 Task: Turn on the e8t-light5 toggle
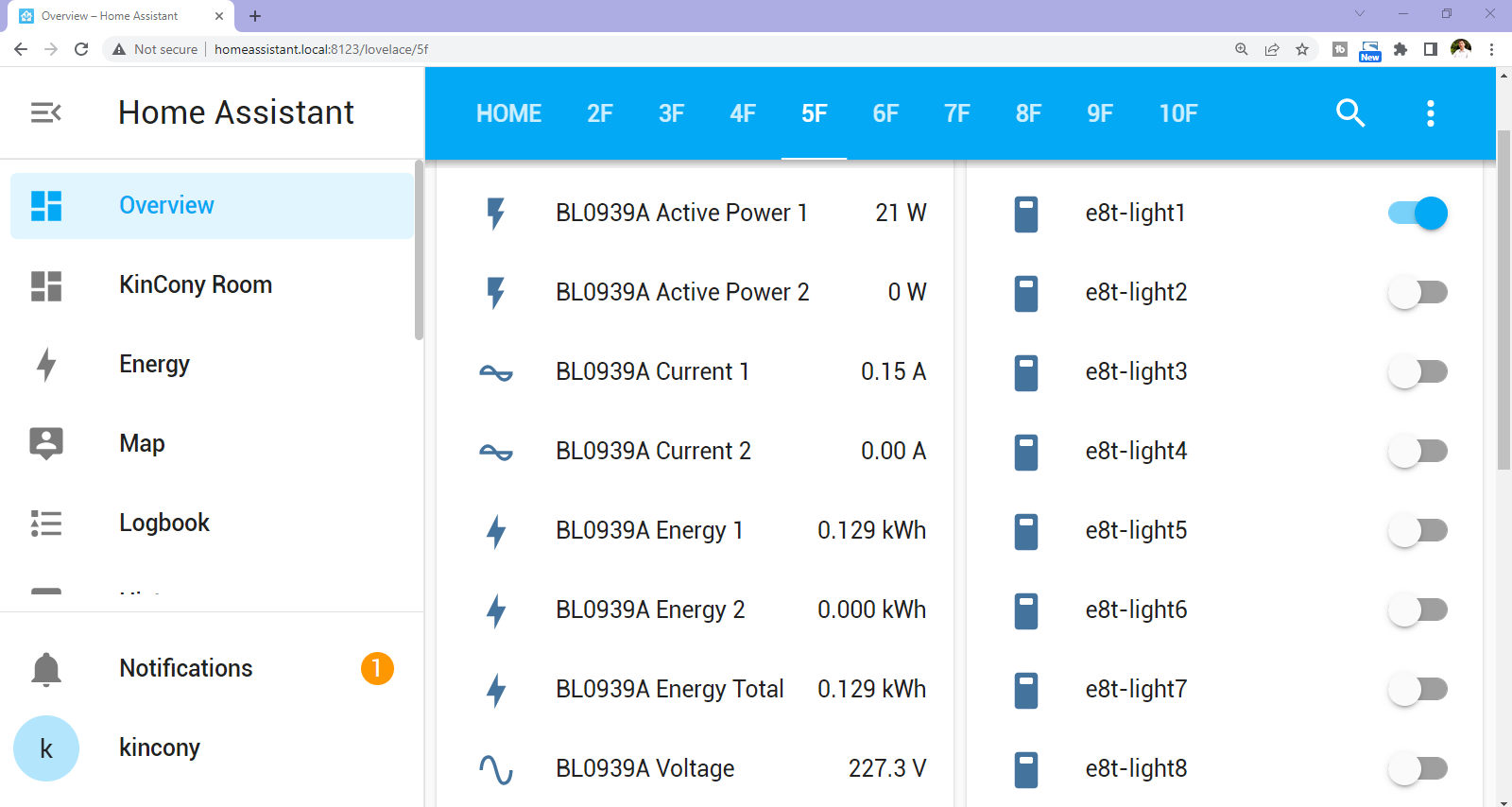pyautogui.click(x=1417, y=531)
